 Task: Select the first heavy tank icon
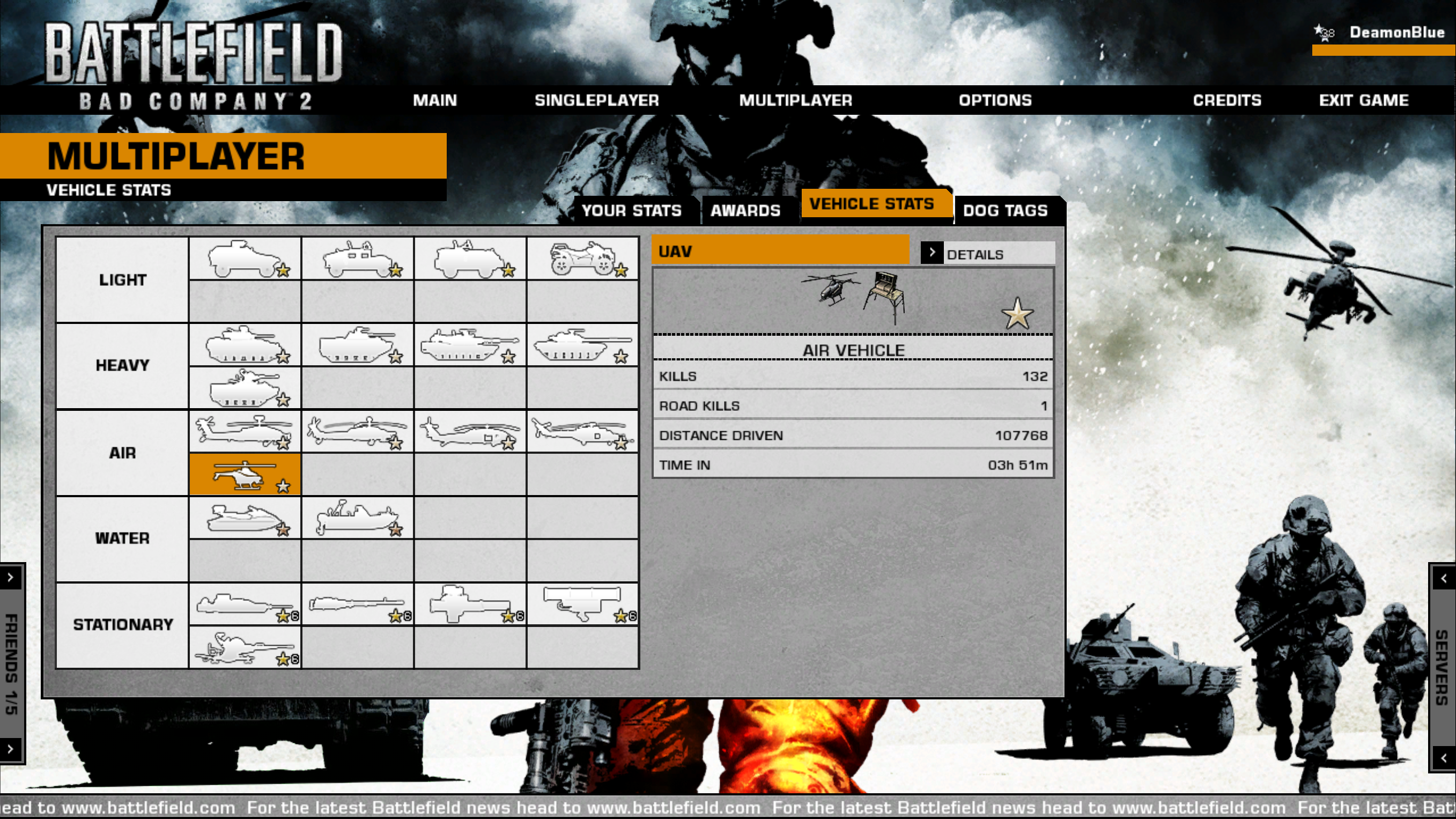[245, 345]
